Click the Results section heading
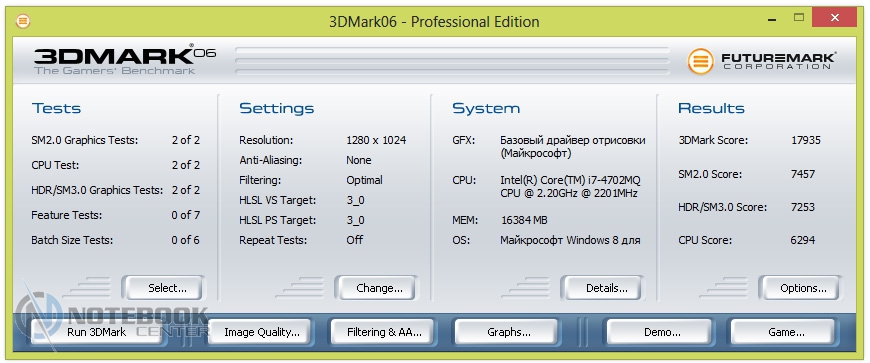The height and width of the screenshot is (363, 870). pyautogui.click(x=711, y=108)
